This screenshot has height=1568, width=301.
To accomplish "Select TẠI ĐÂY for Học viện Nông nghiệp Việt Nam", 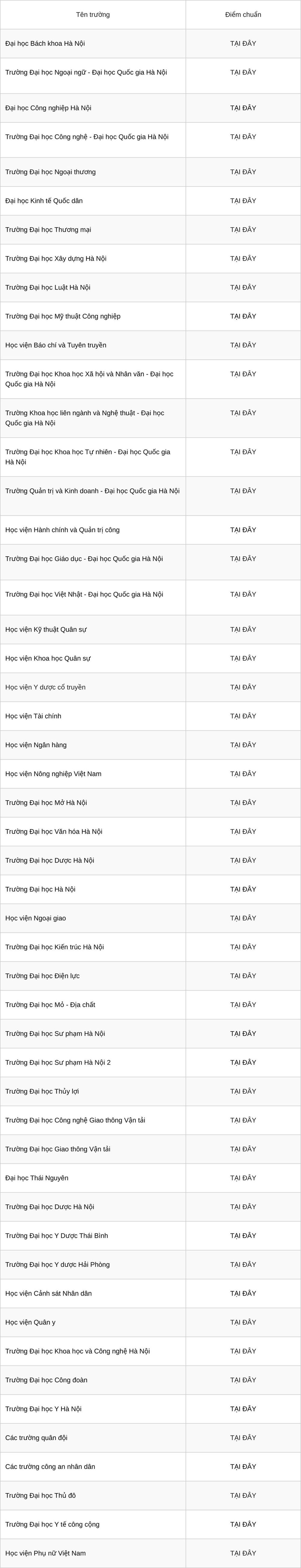I will click(x=243, y=774).
